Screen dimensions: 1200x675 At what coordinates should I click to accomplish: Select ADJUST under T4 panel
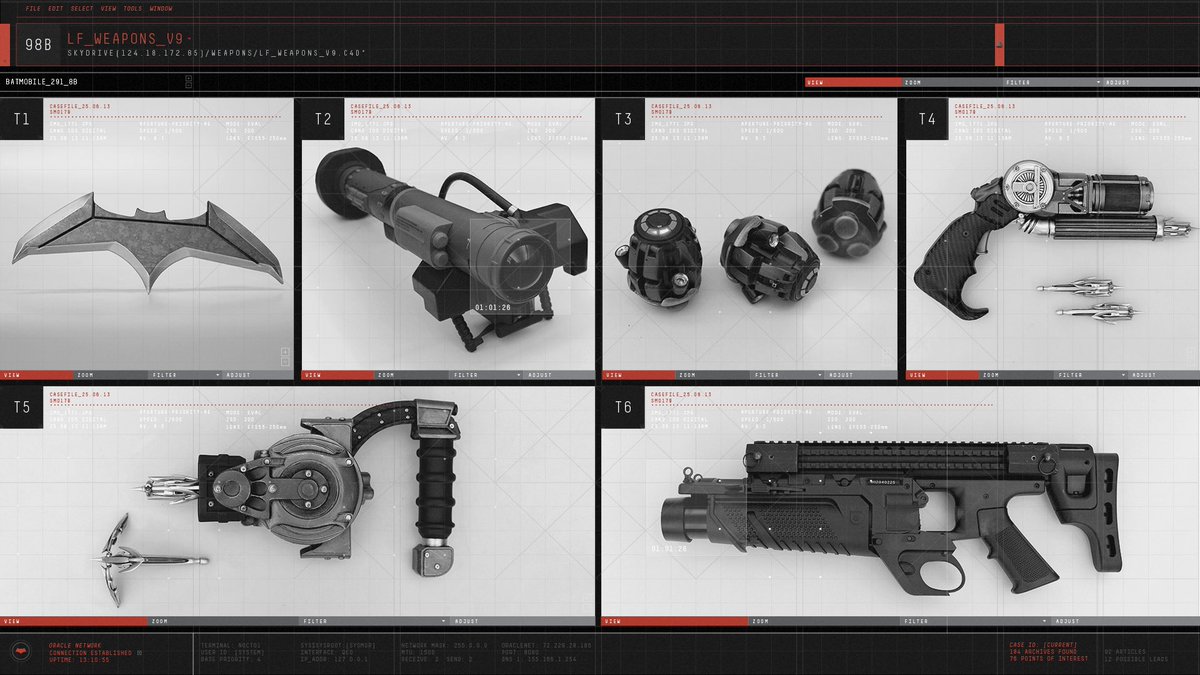coord(1162,375)
